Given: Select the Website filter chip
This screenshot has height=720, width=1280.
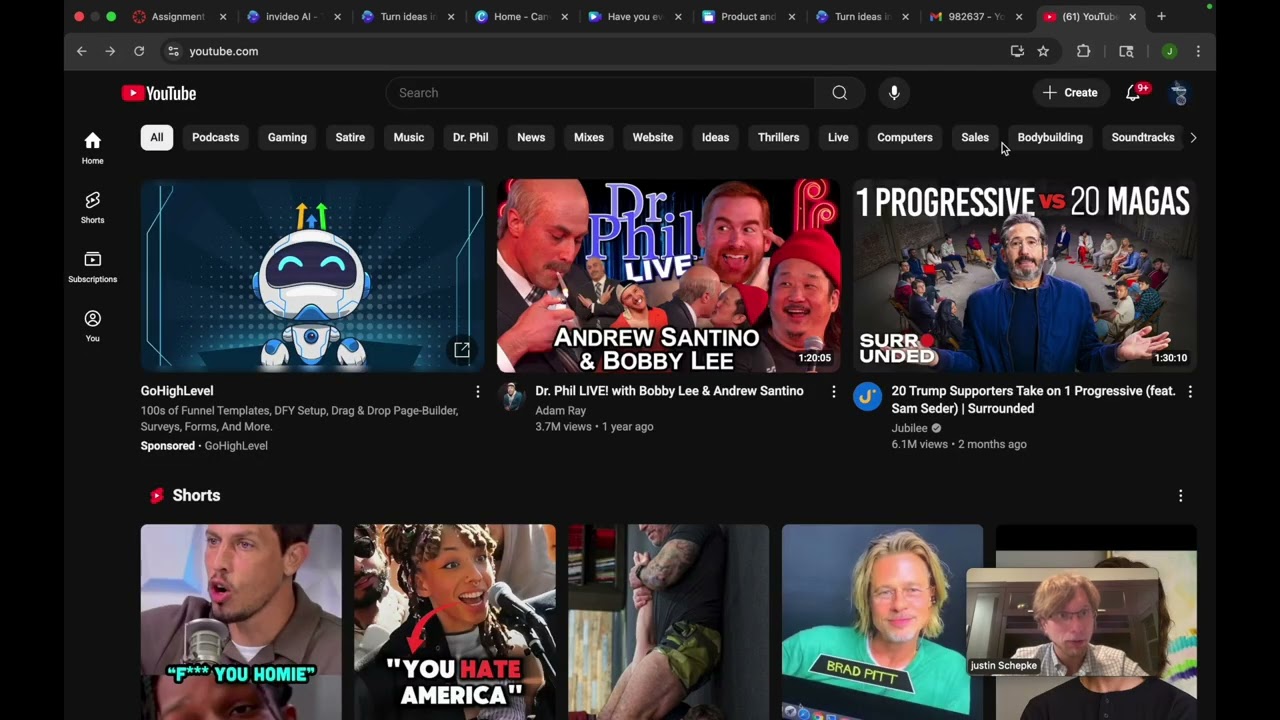Looking at the screenshot, I should [653, 137].
